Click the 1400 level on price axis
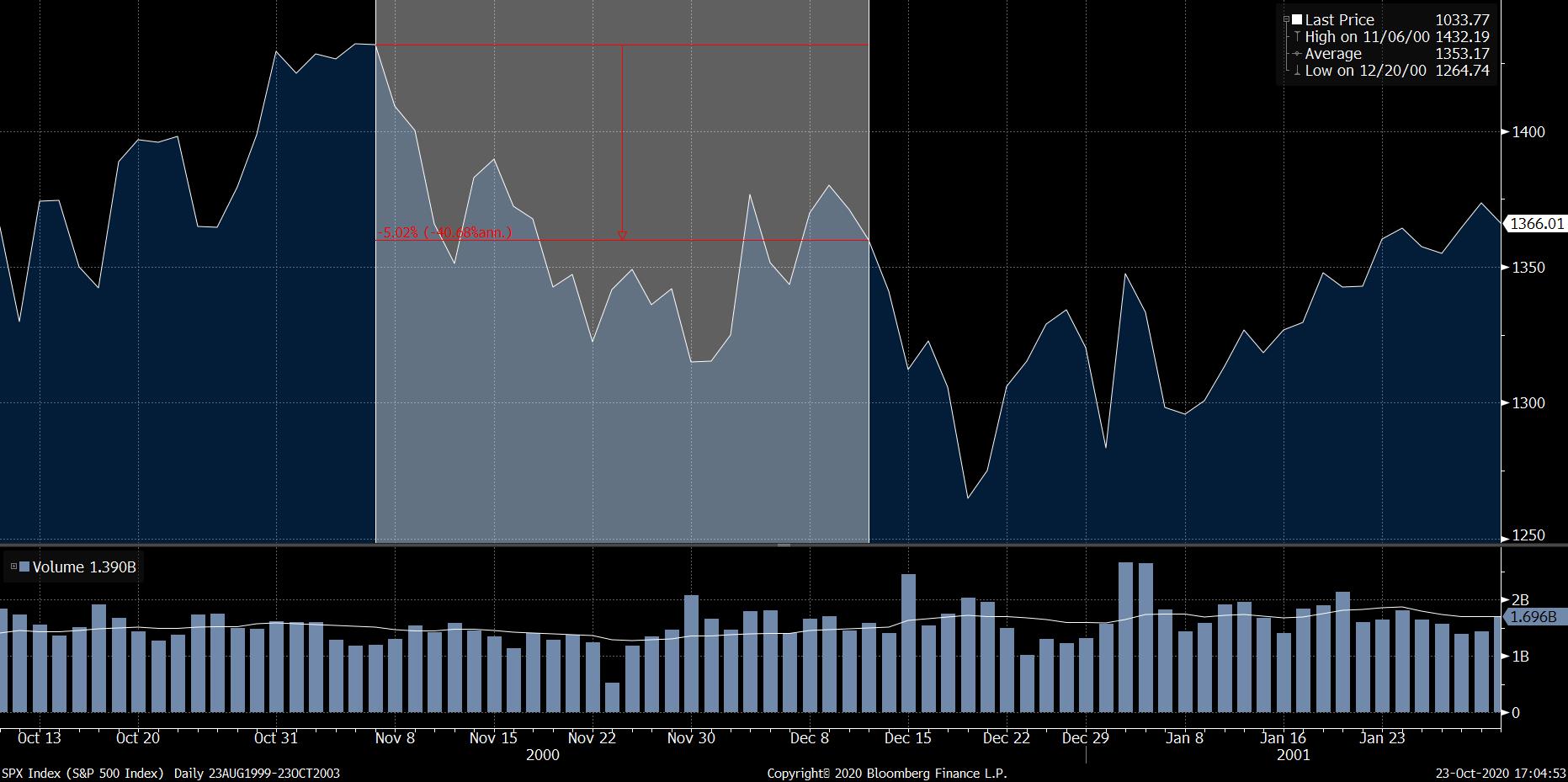Viewport: 1568px width, 782px height. pyautogui.click(x=1528, y=132)
